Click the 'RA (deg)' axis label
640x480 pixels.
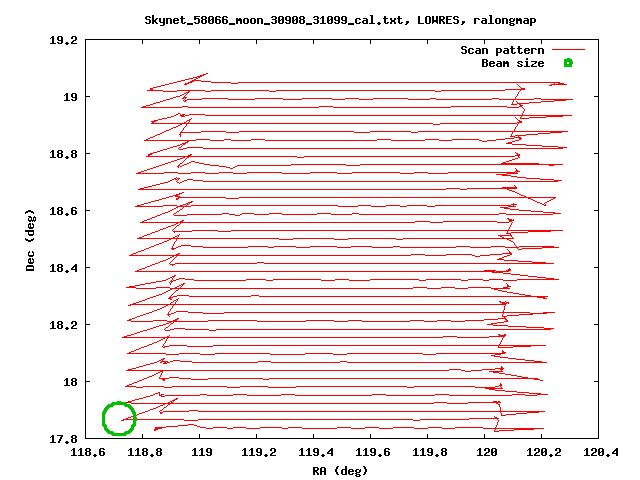[340, 471]
